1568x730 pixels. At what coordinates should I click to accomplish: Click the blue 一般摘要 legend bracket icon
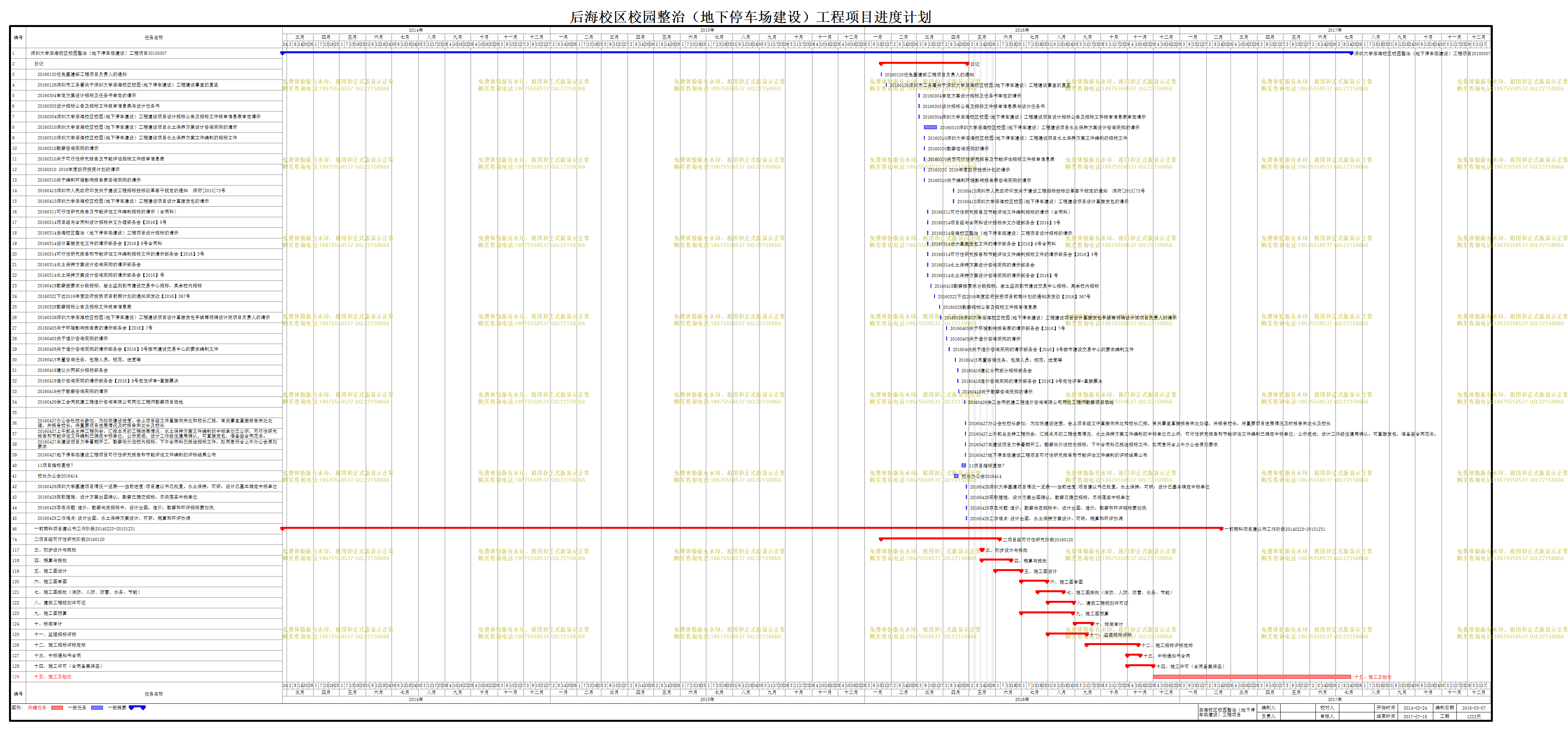pos(137,707)
